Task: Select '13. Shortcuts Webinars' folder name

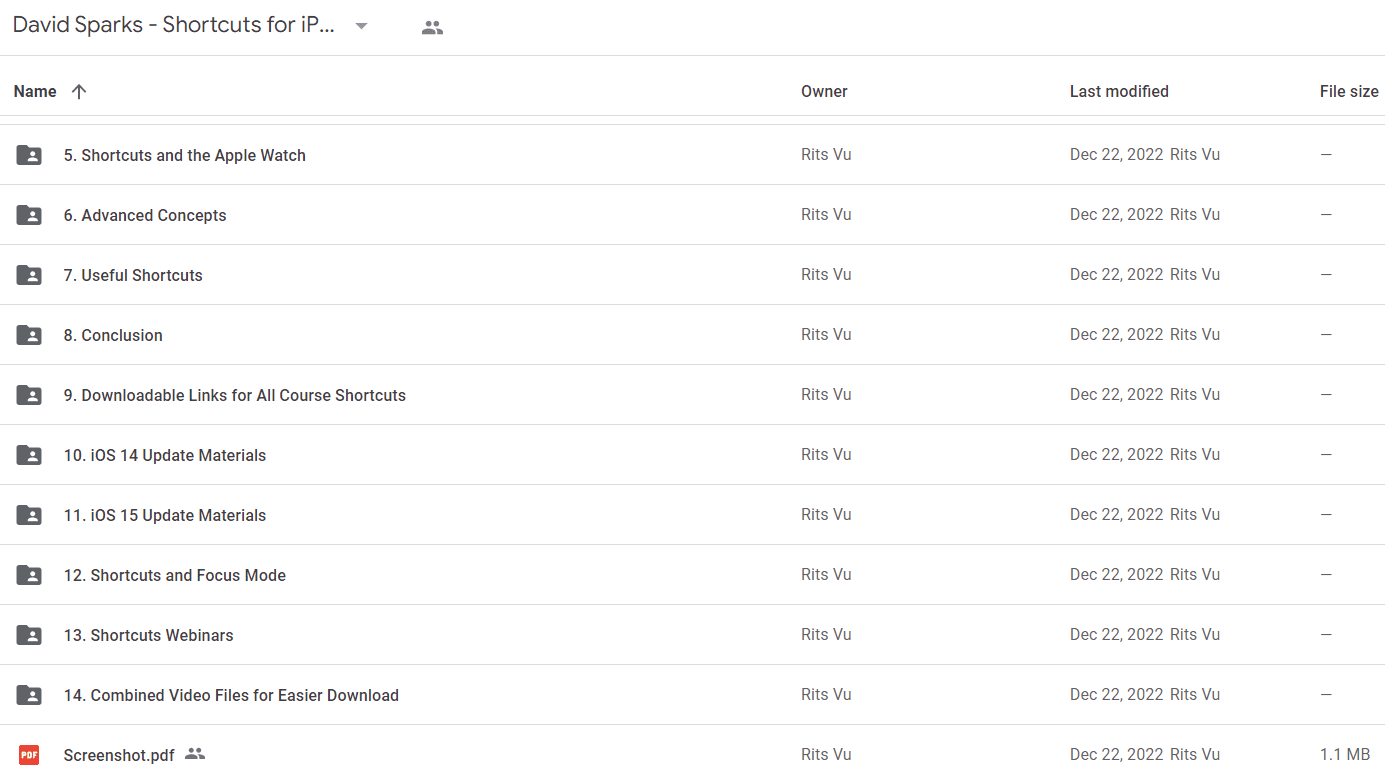Action: point(149,635)
